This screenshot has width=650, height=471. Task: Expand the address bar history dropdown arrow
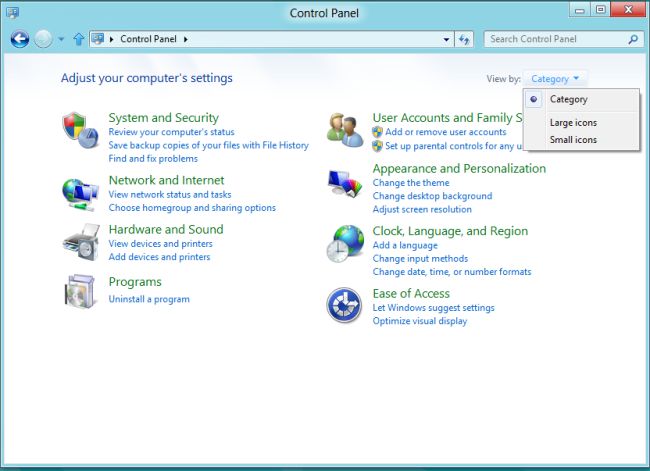click(x=446, y=39)
